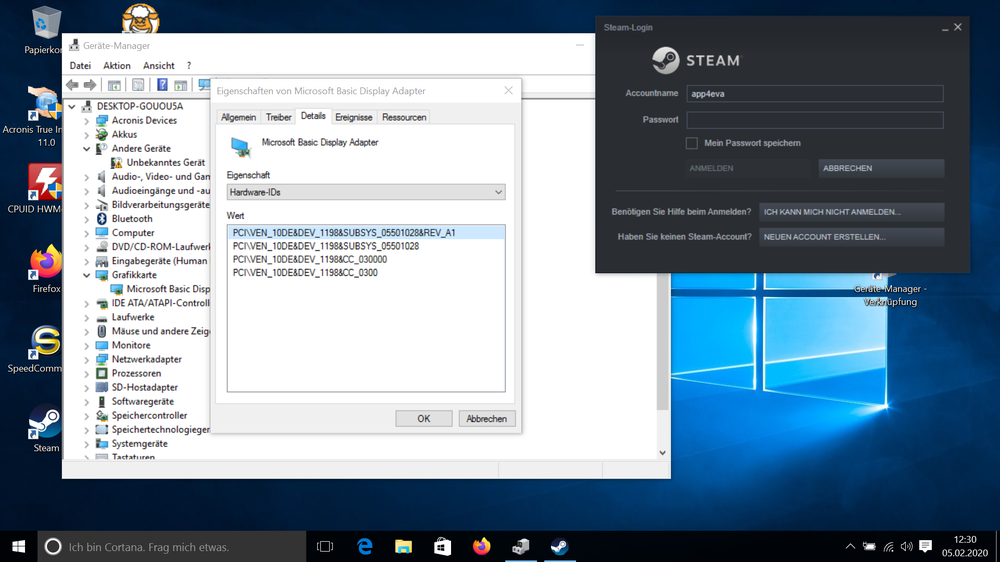Switch to the Treiber tab
The width and height of the screenshot is (1000, 562).
pos(279,117)
